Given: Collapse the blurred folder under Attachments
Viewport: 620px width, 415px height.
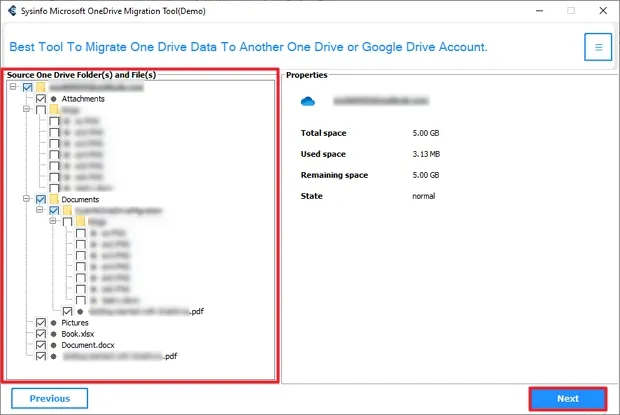Looking at the screenshot, I should click(26, 110).
